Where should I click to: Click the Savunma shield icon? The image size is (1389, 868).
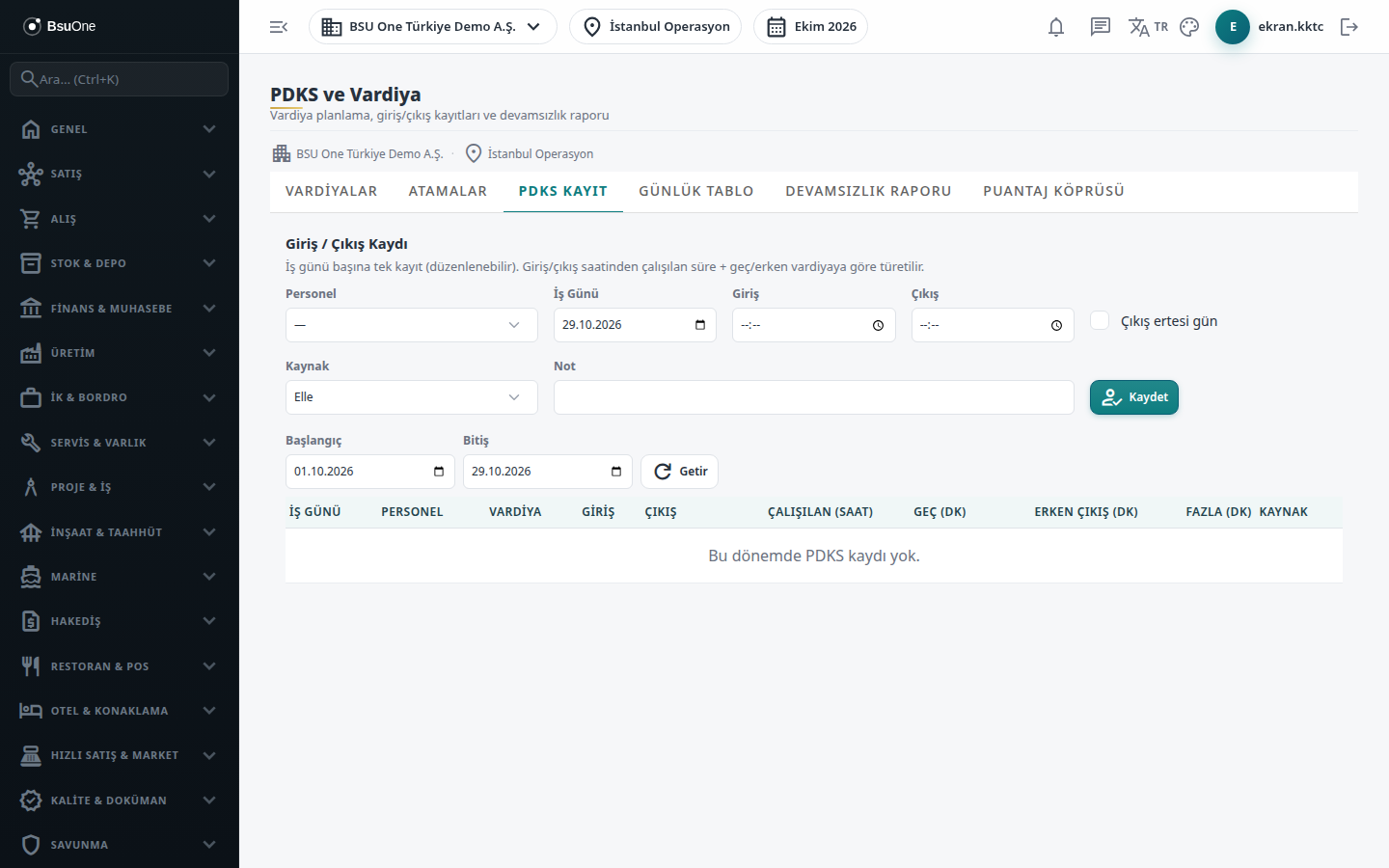coord(31,845)
